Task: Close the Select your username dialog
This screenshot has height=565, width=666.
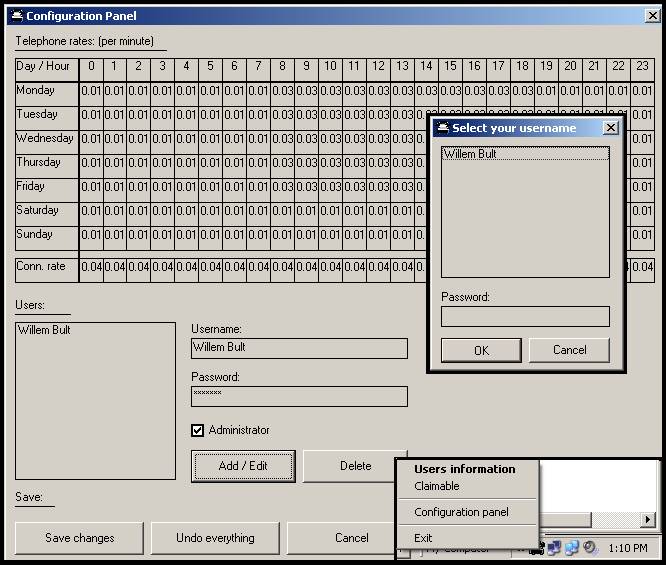Action: pyautogui.click(x=611, y=128)
